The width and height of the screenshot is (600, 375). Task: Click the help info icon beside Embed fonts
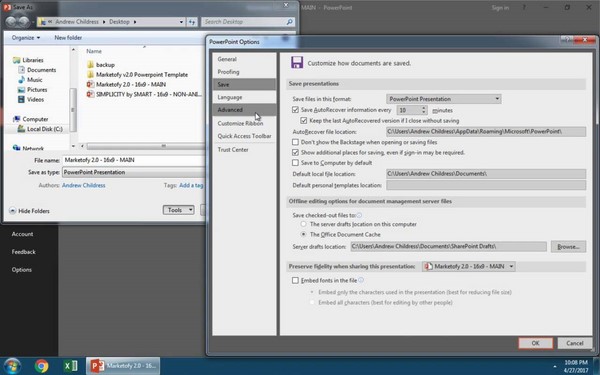tap(361, 280)
